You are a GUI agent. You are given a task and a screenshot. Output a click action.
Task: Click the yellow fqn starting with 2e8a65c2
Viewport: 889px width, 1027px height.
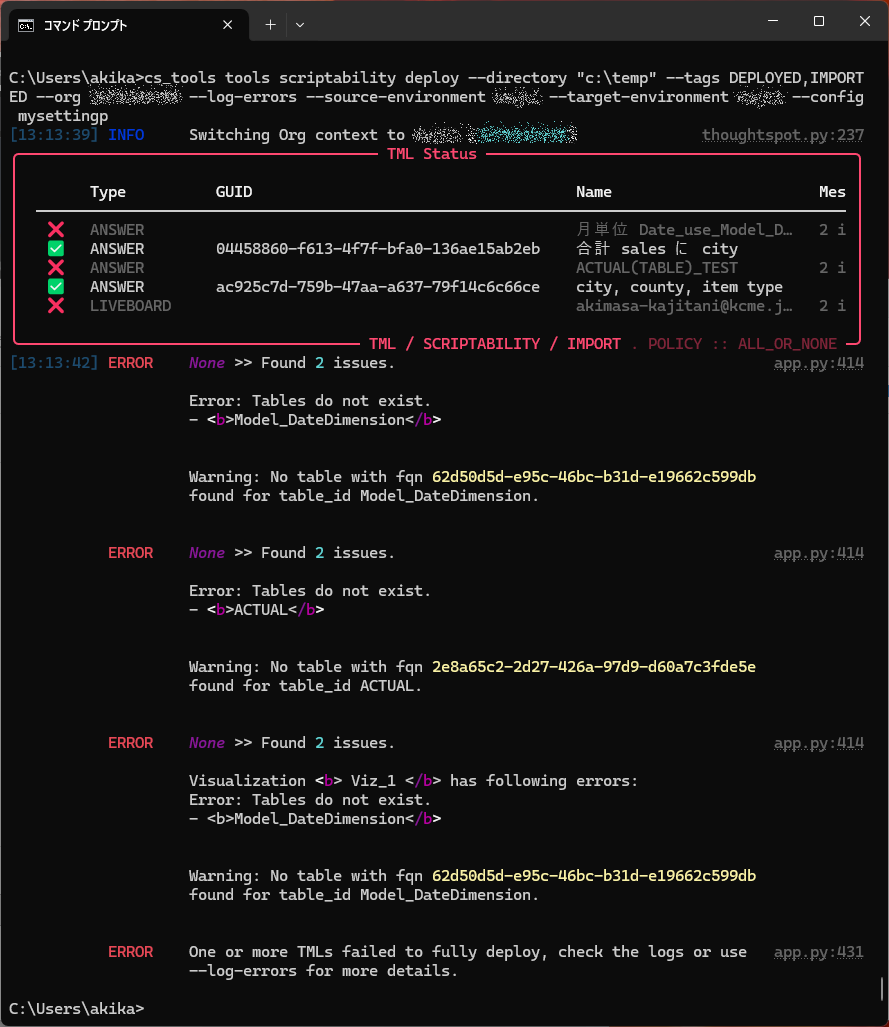594,667
